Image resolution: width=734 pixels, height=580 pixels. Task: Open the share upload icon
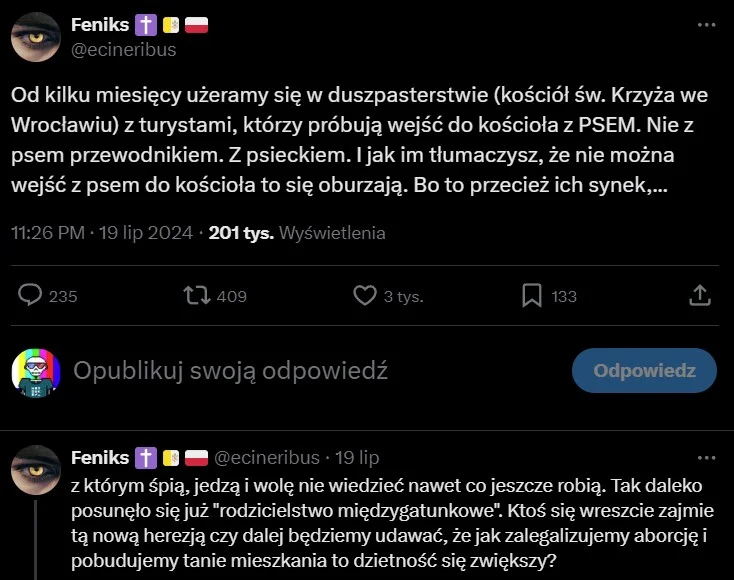[x=700, y=295]
